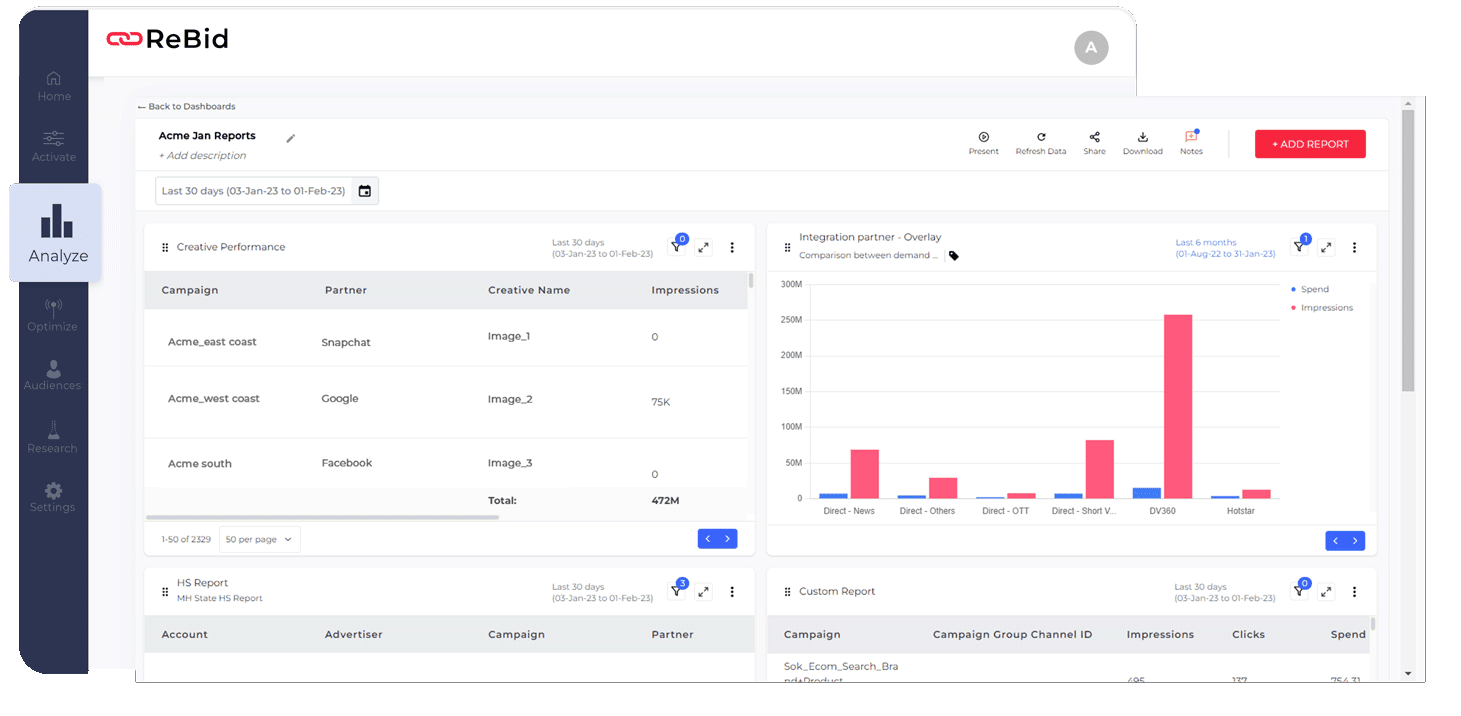1461x716 pixels.
Task: Click the Acme_west coast campaign cell
Action: [214, 398]
